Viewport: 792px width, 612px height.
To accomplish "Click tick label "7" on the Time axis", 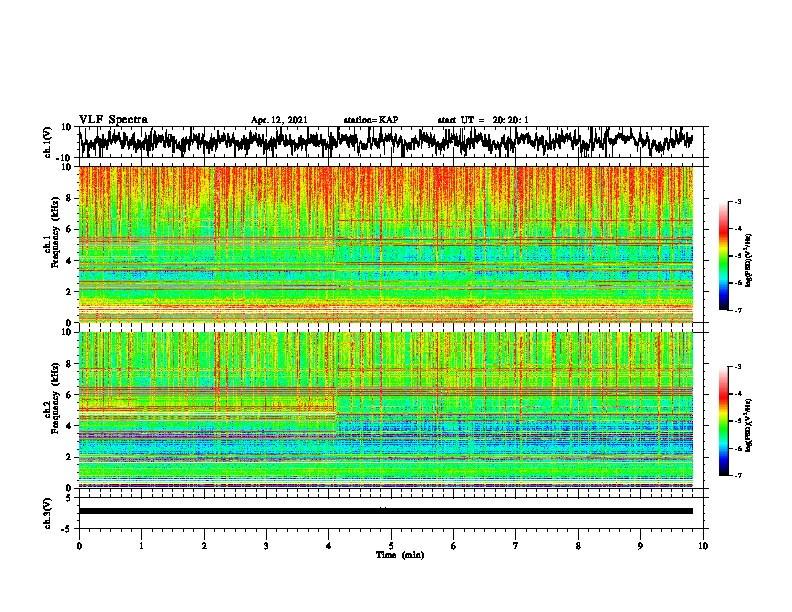I will 516,546.
